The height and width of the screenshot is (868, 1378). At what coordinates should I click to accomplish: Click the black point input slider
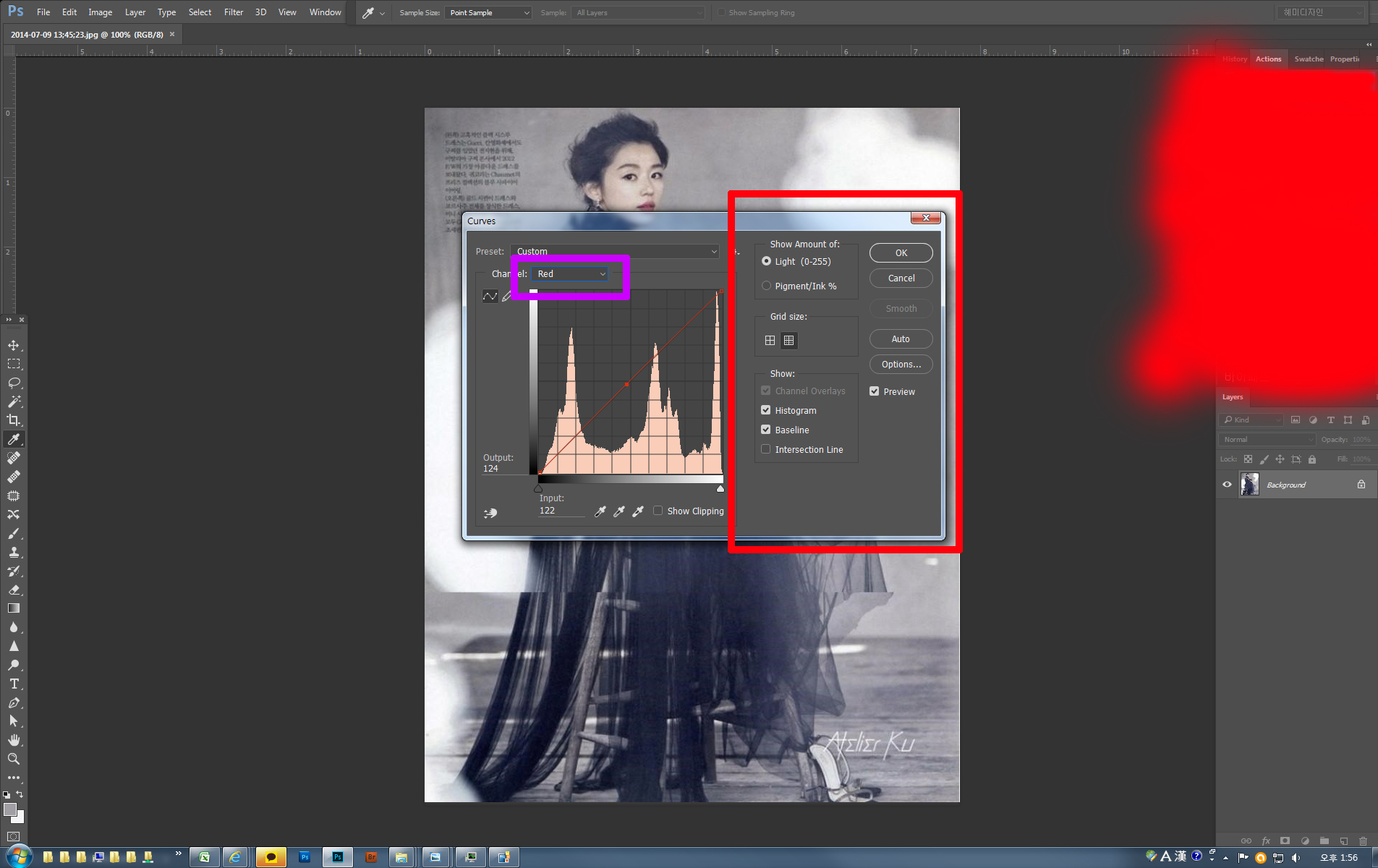pos(538,489)
